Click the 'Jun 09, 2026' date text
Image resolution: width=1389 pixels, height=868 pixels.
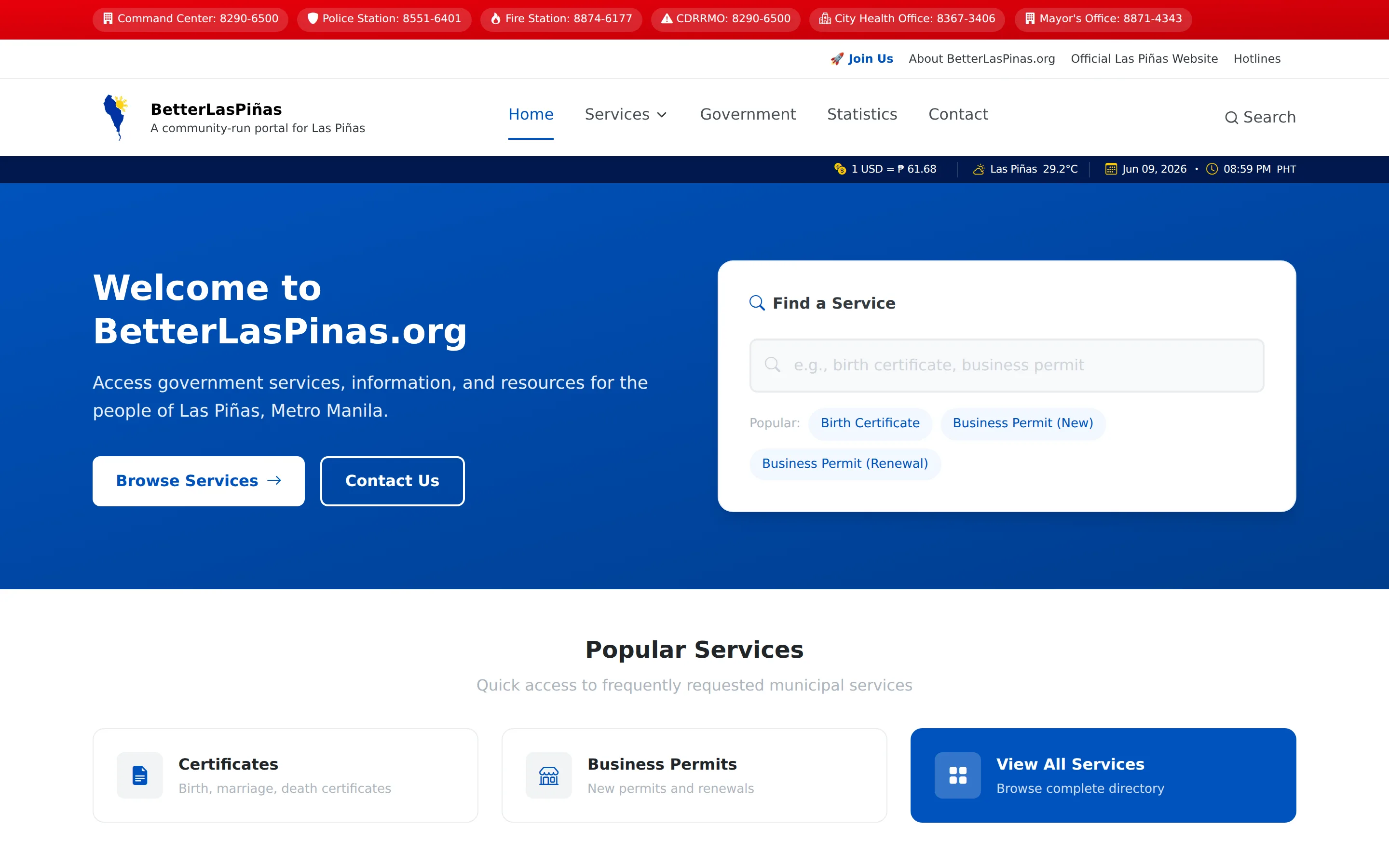pyautogui.click(x=1154, y=169)
